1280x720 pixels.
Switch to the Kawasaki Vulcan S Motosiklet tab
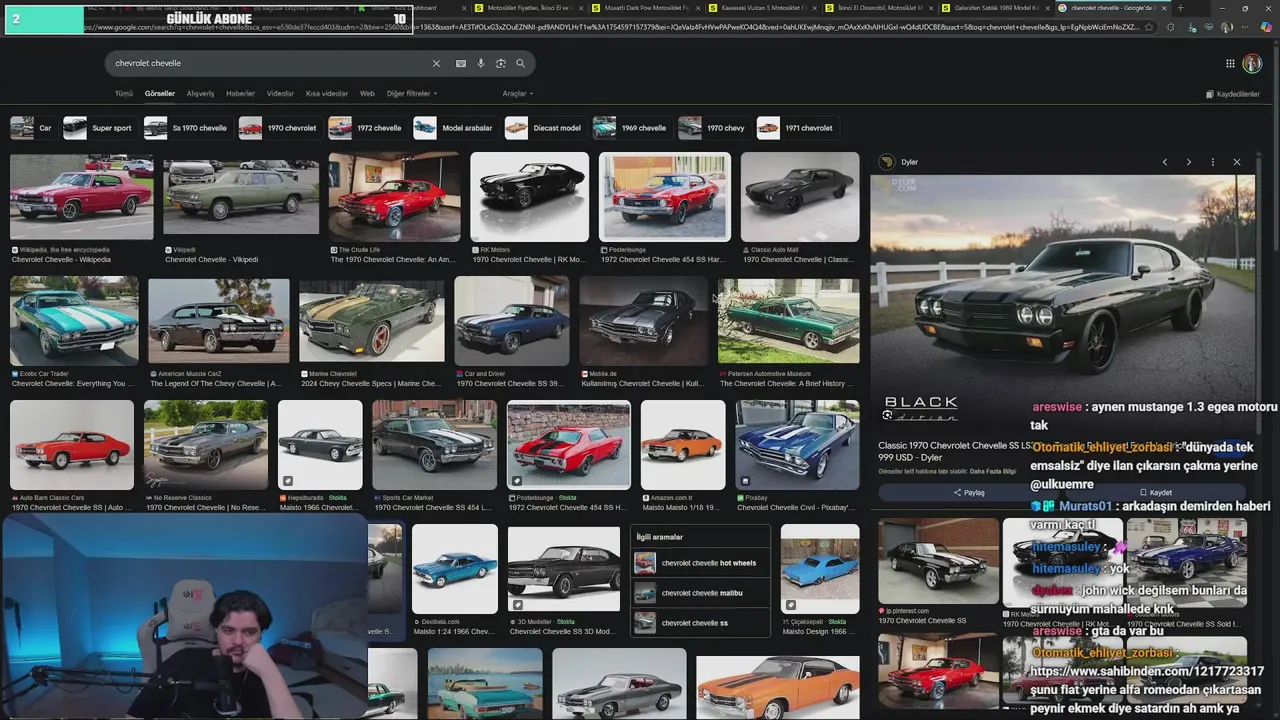tap(761, 8)
